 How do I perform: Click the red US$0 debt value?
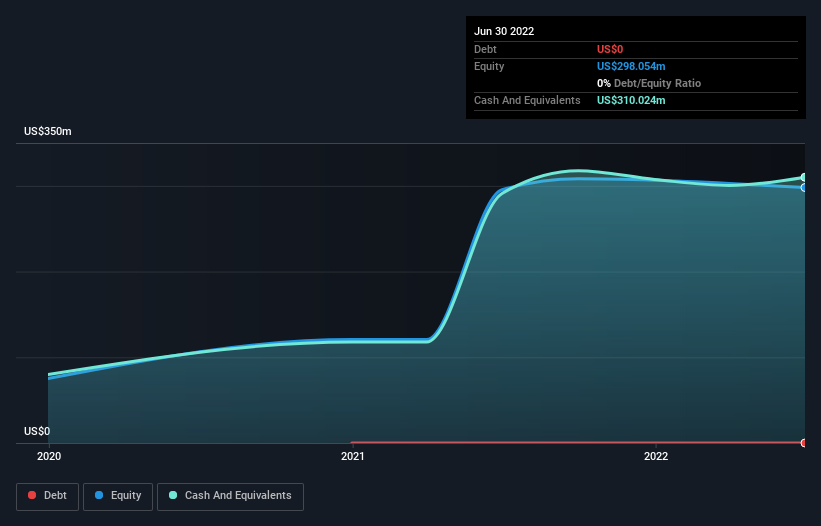(610, 49)
